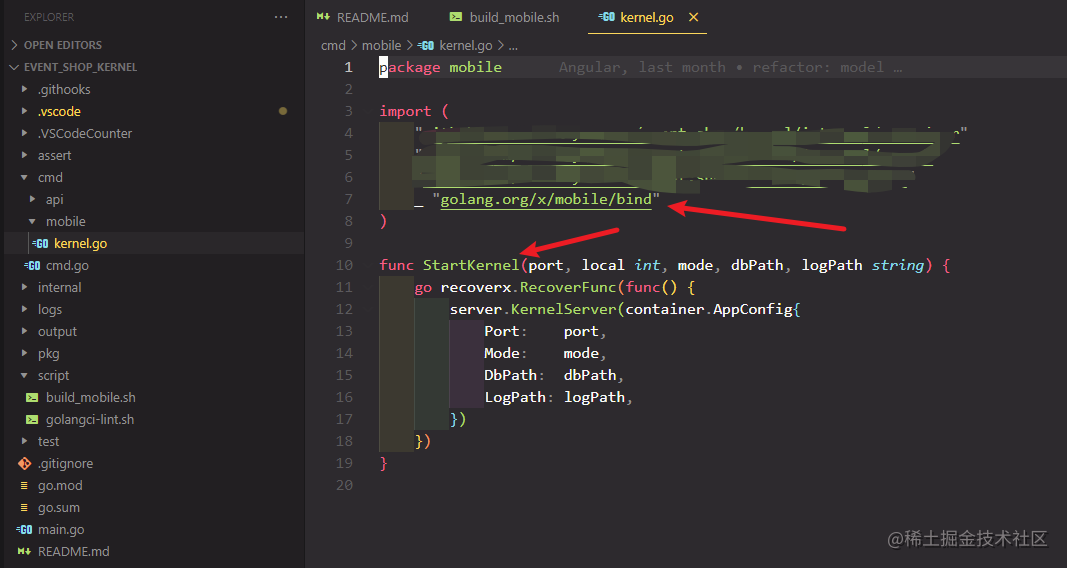Expand the logs folder arrow
The height and width of the screenshot is (568, 1067).
point(24,309)
